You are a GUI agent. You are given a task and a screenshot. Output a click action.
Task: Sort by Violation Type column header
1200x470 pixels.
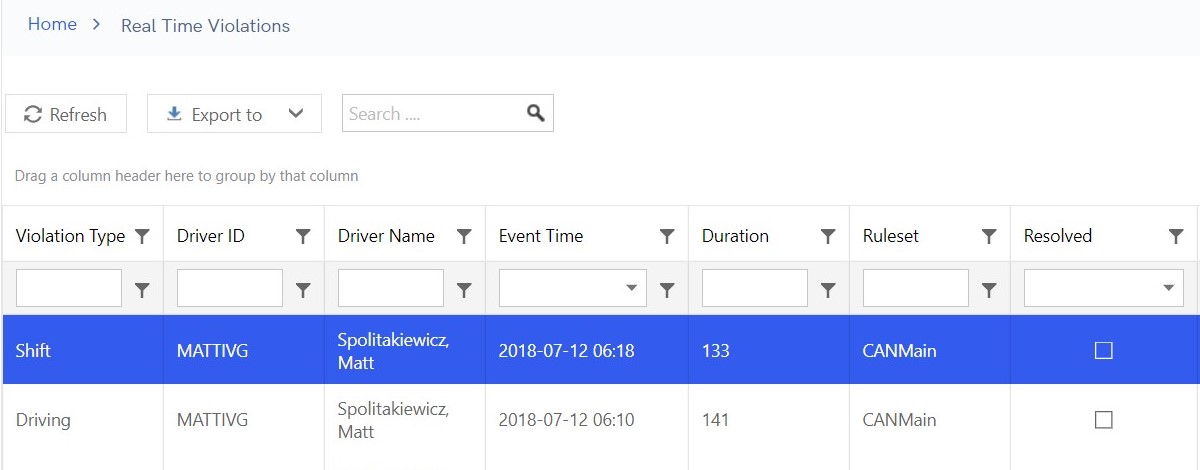[x=70, y=236]
